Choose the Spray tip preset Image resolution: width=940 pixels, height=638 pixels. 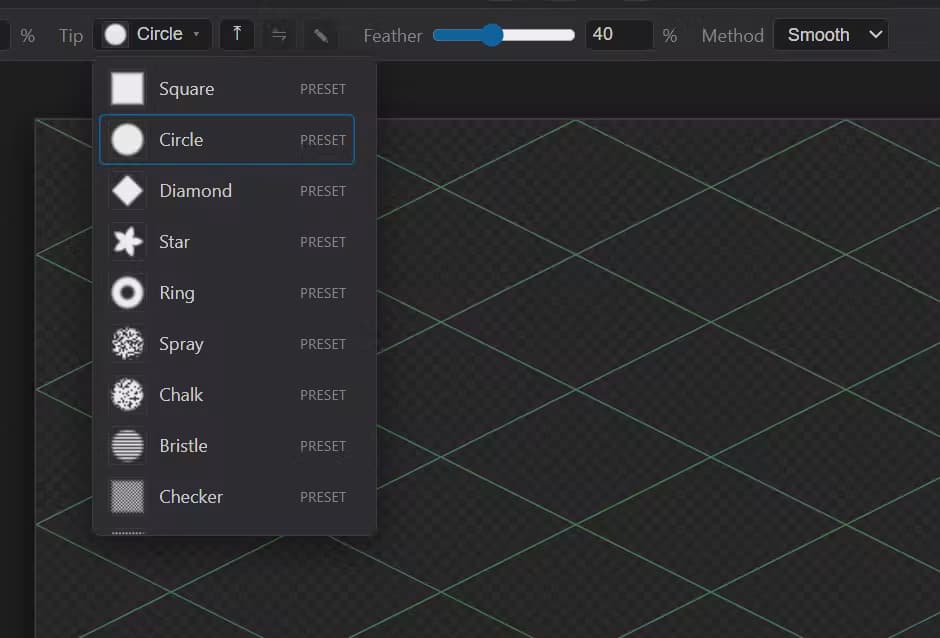click(227, 344)
